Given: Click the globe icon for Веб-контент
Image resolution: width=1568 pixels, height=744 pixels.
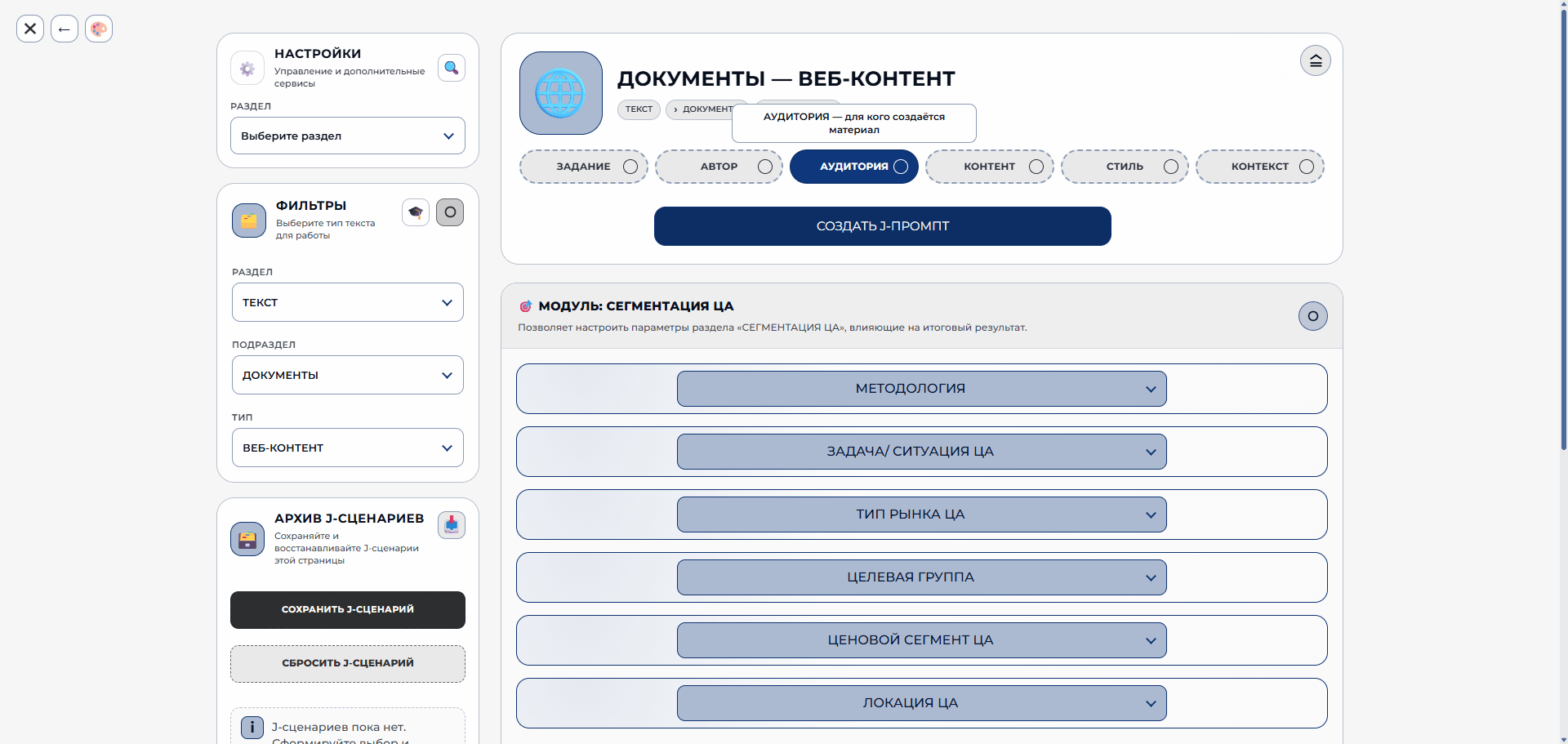Looking at the screenshot, I should (x=561, y=93).
